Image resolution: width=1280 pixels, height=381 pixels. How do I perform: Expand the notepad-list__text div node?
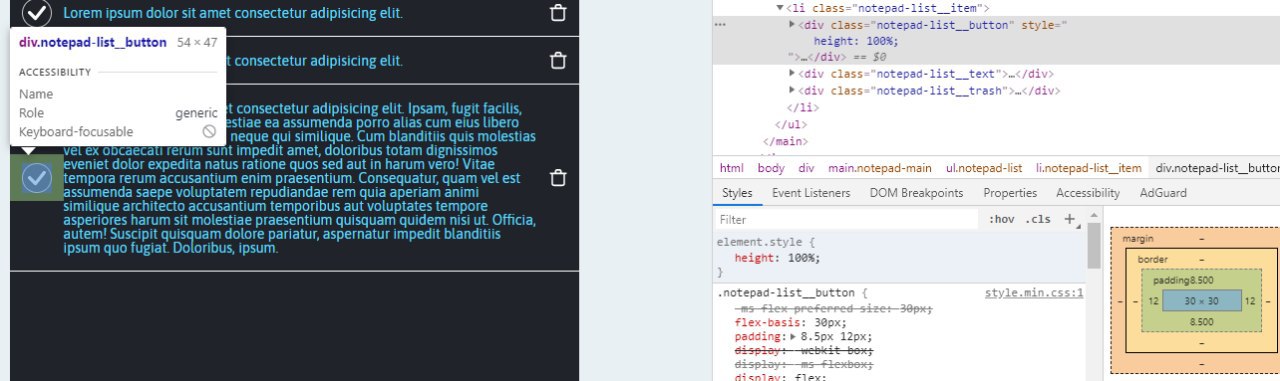[x=793, y=73]
